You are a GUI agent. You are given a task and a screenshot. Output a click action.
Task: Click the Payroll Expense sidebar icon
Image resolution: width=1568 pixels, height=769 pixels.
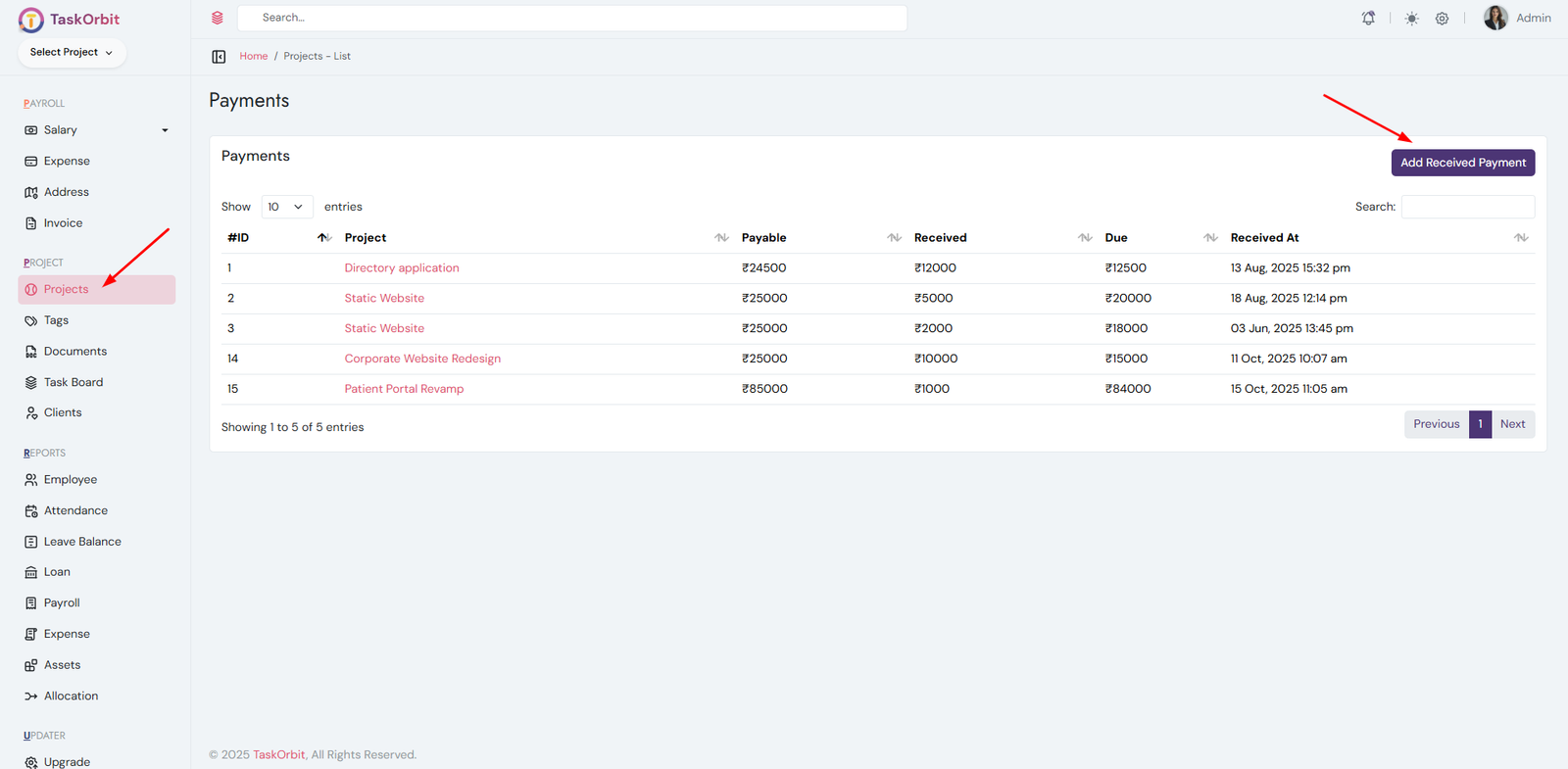click(x=31, y=162)
